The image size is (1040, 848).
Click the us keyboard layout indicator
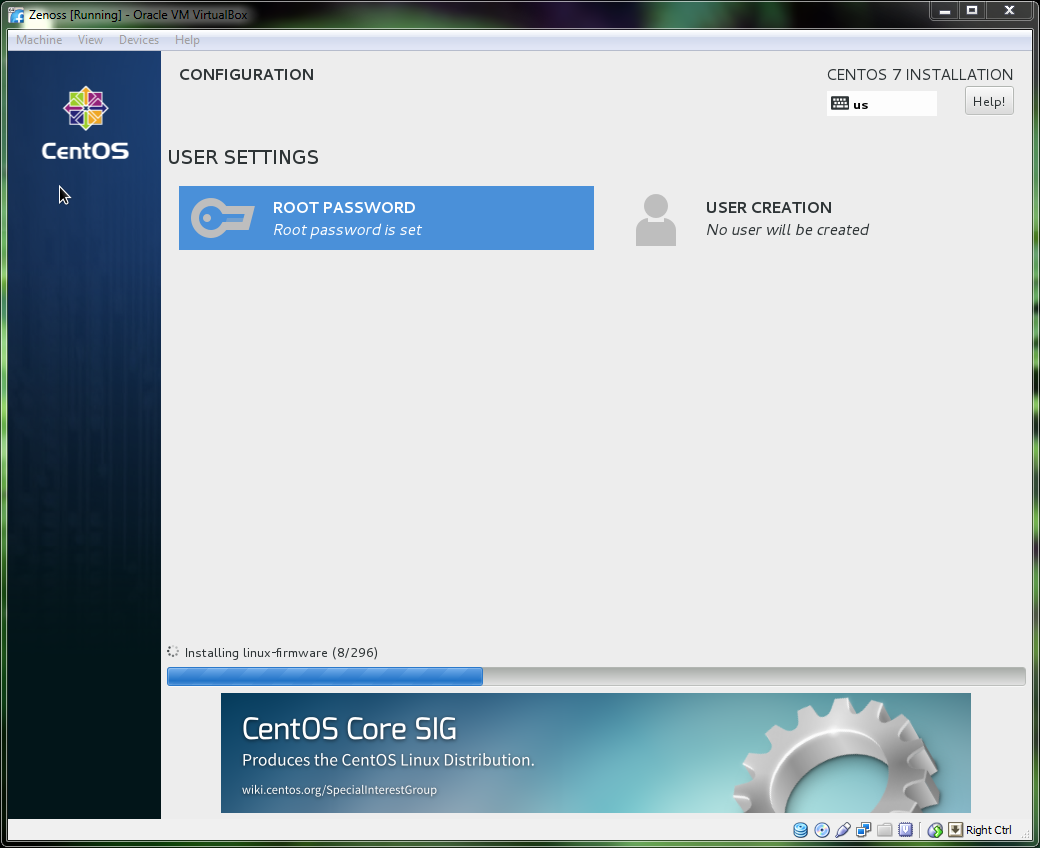click(x=881, y=104)
